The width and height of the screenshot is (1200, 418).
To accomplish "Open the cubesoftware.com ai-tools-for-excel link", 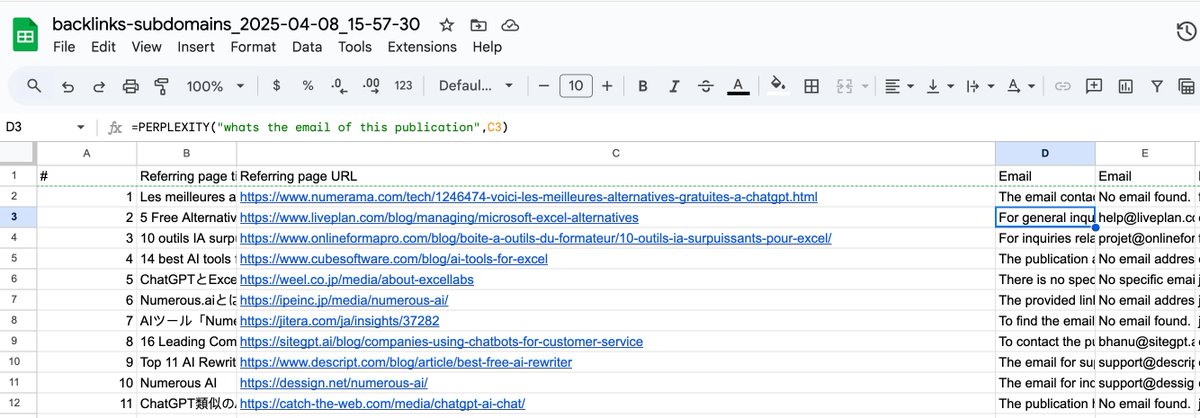I will [x=394, y=259].
